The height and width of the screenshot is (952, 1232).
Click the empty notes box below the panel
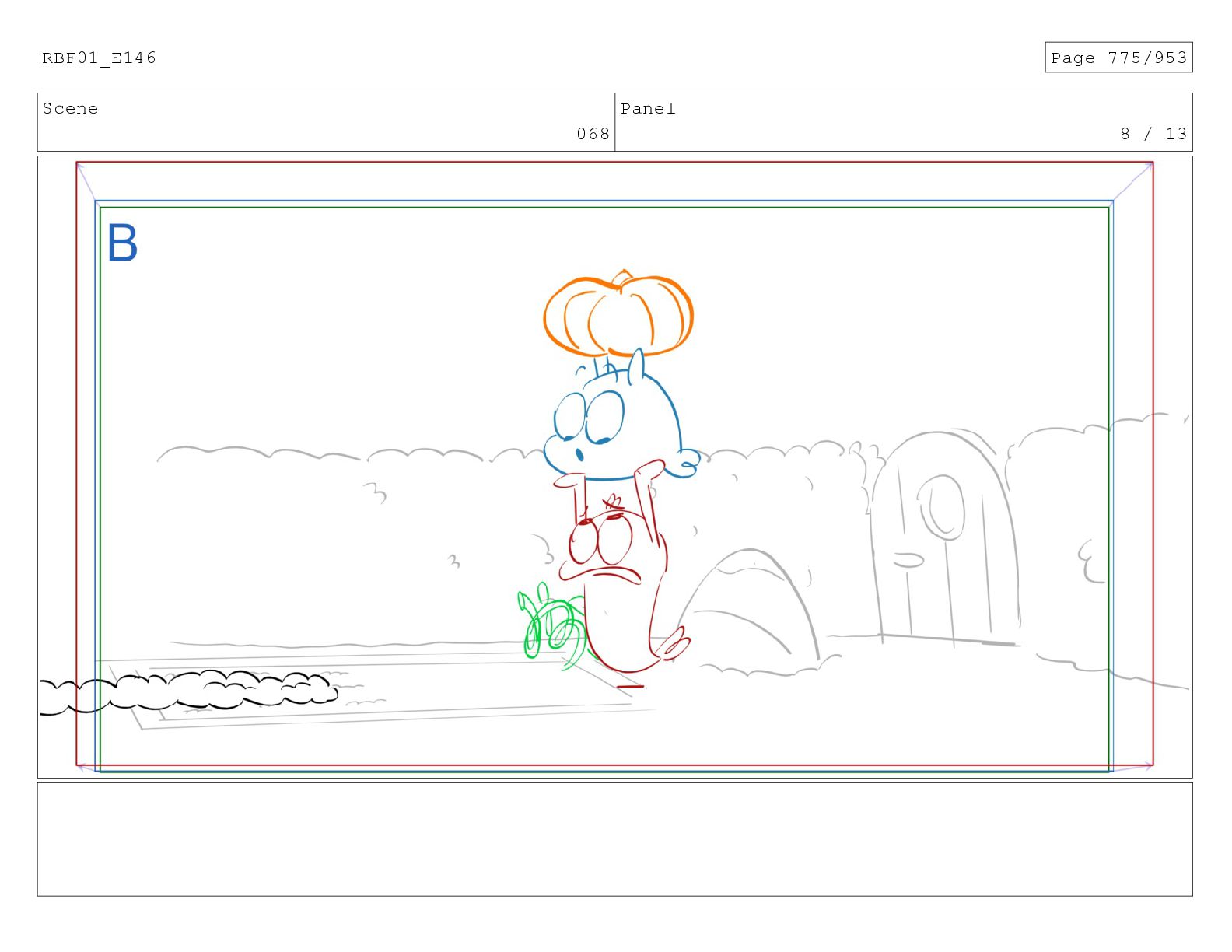(614, 839)
